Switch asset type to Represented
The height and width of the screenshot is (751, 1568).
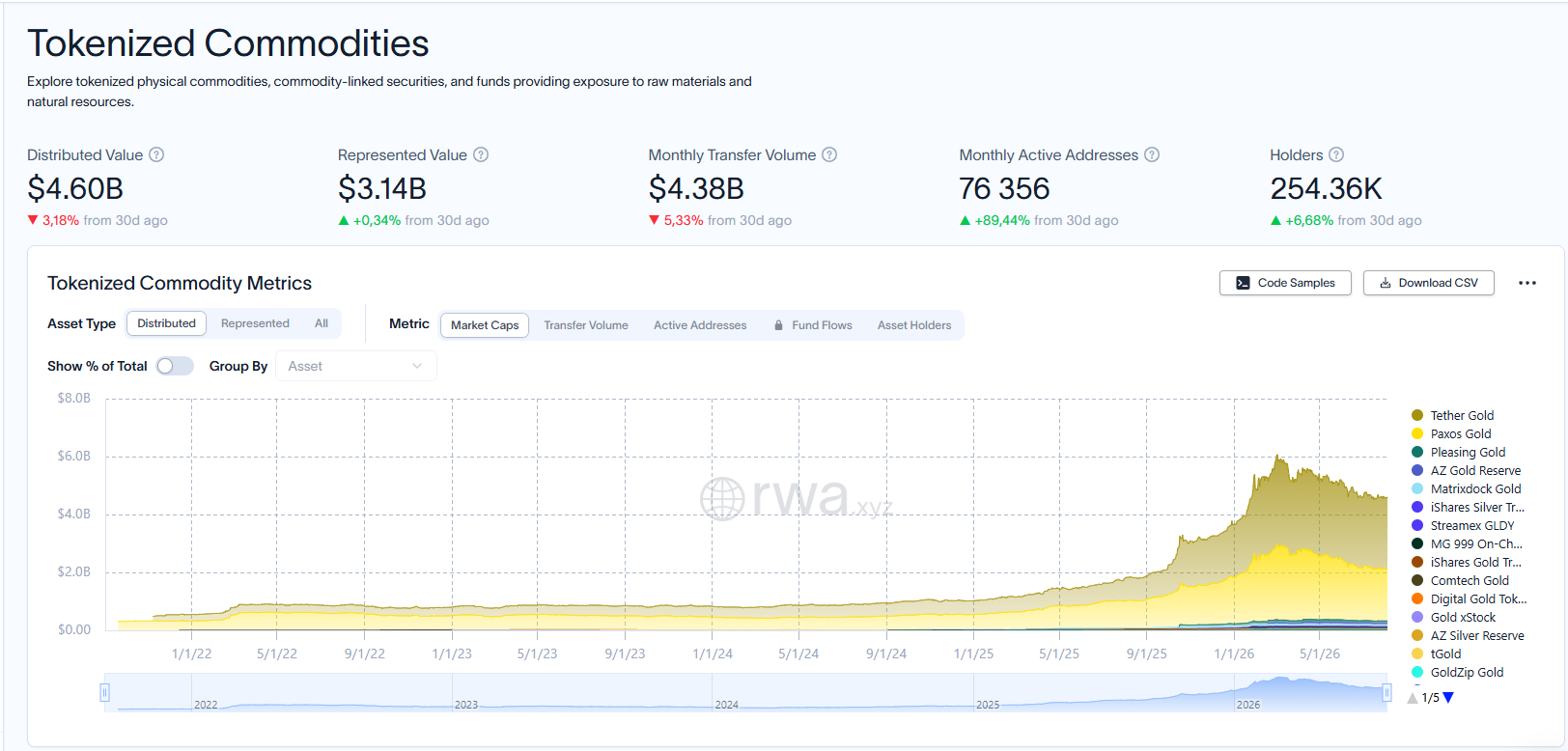(255, 323)
